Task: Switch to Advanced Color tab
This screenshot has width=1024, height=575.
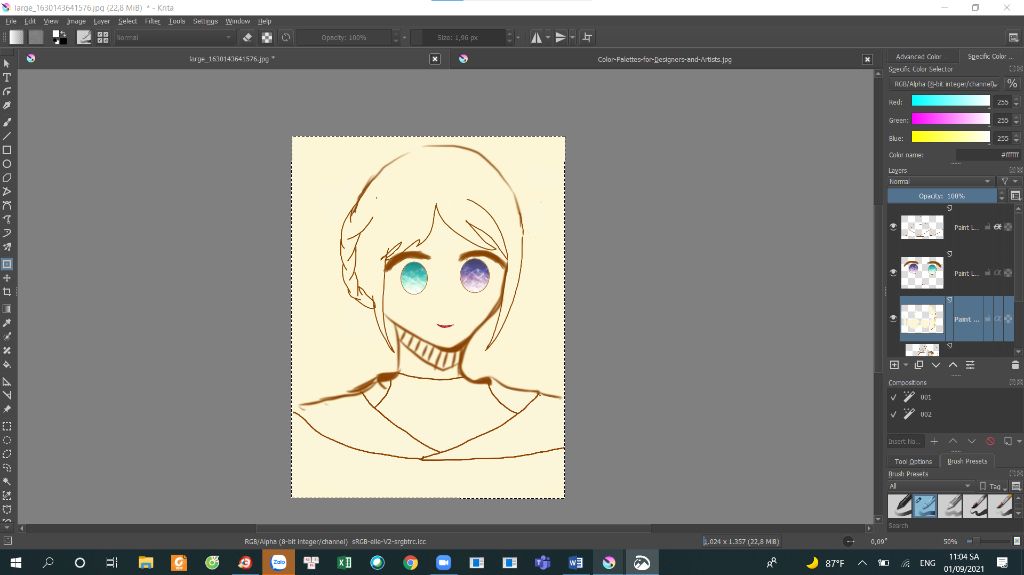Action: tap(918, 56)
